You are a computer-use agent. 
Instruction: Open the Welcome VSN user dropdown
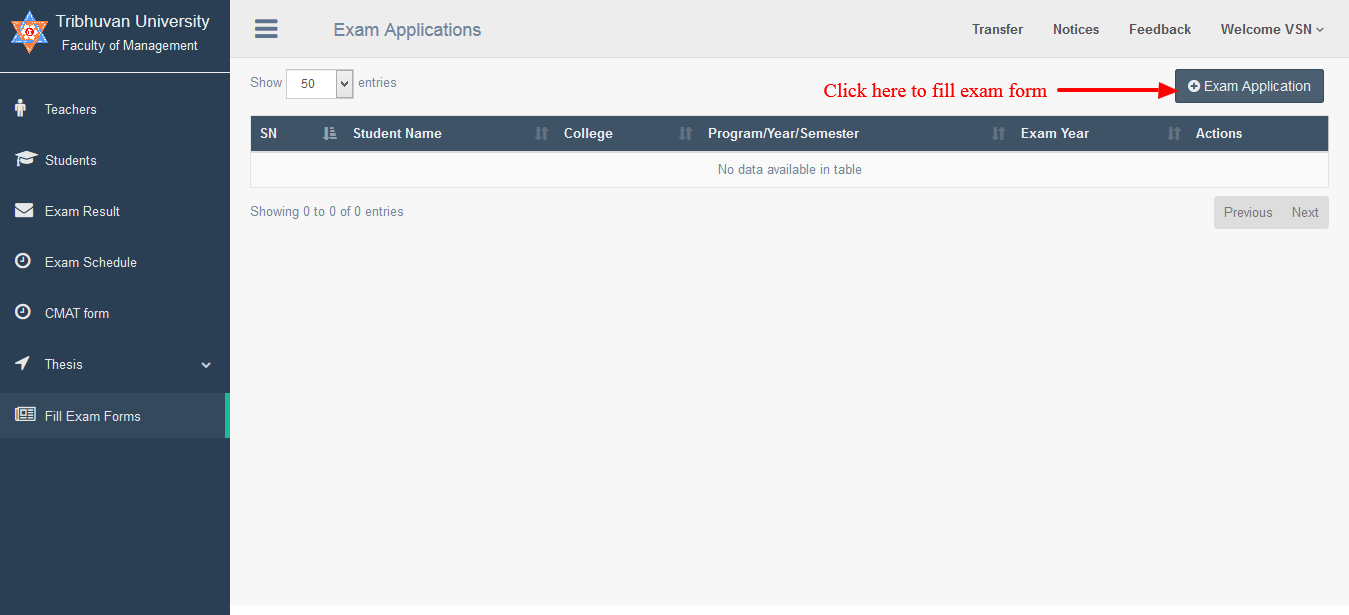1271,30
